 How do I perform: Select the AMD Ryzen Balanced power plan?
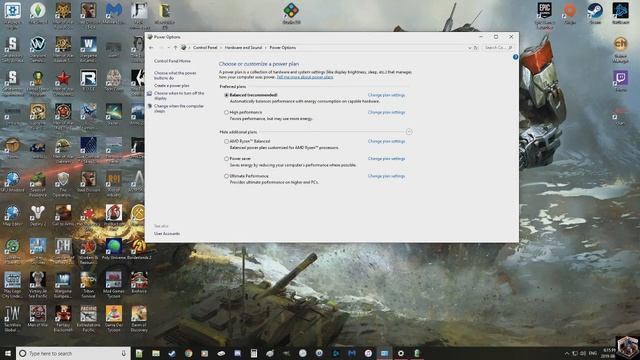[x=226, y=141]
